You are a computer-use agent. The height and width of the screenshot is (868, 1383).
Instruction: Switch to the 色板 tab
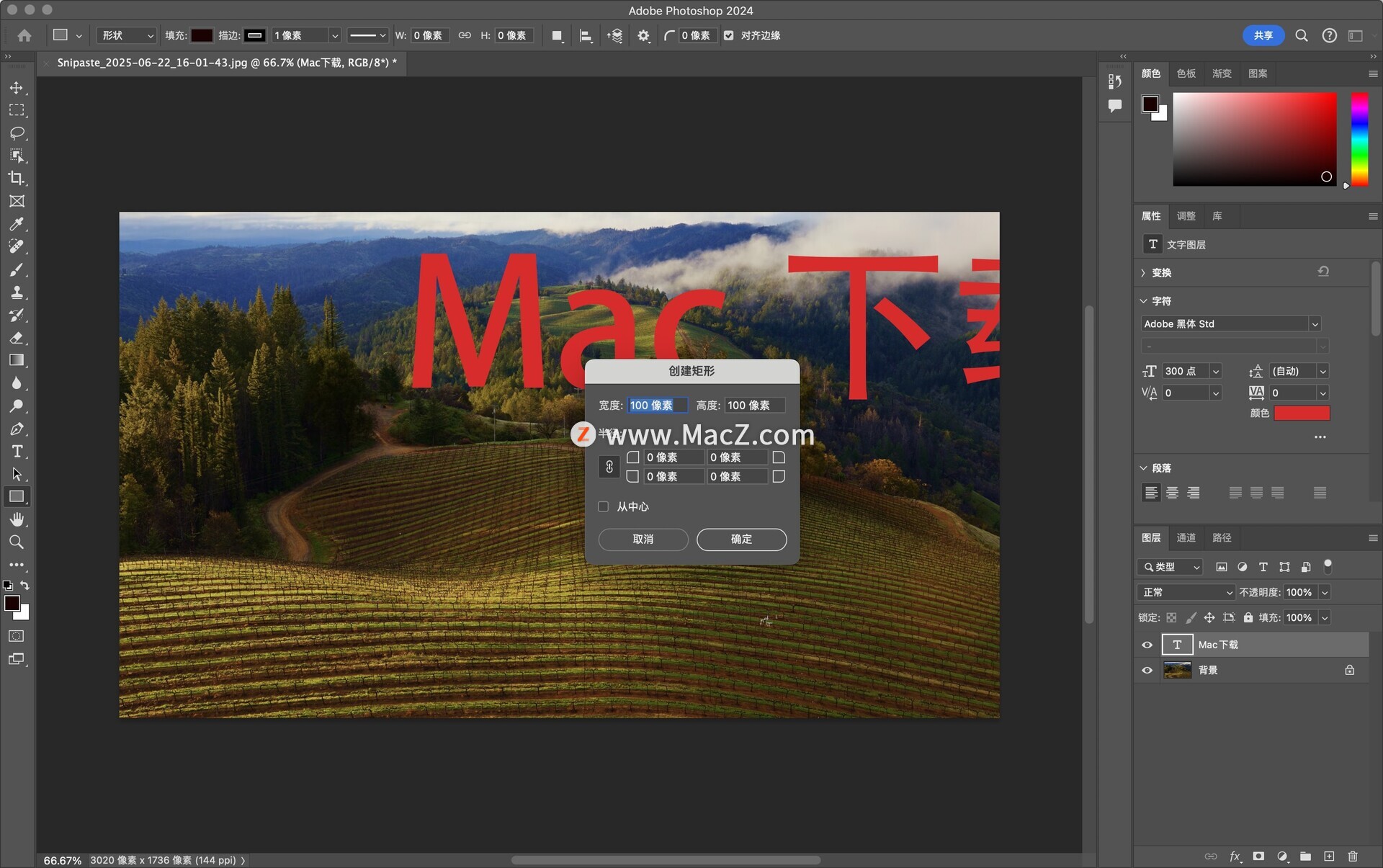1186,73
